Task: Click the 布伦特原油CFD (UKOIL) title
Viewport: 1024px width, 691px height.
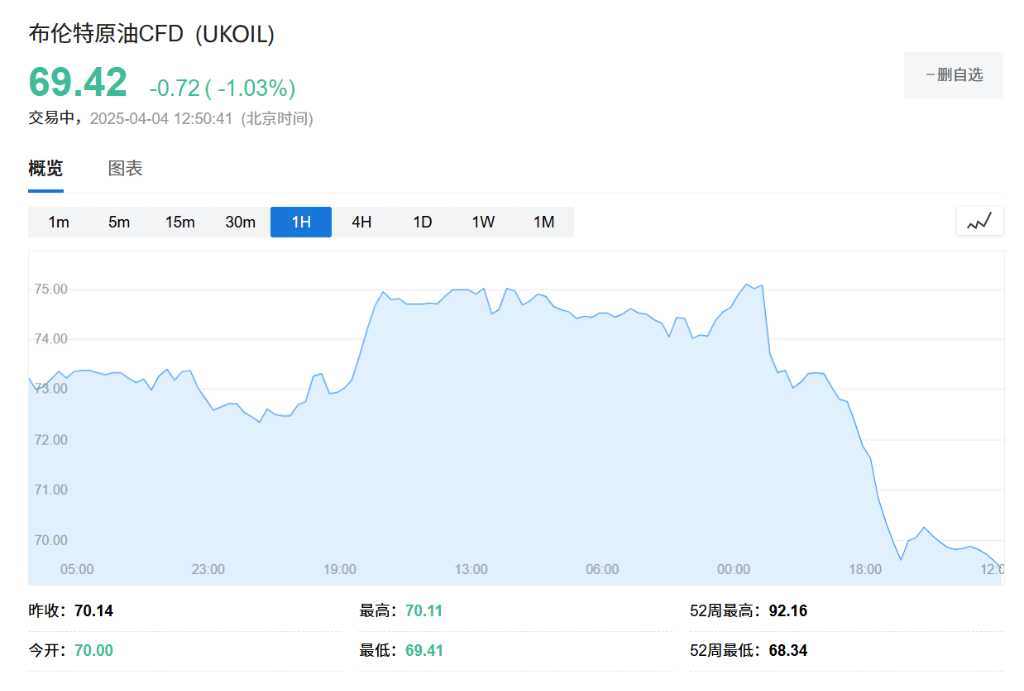Action: click(x=150, y=33)
